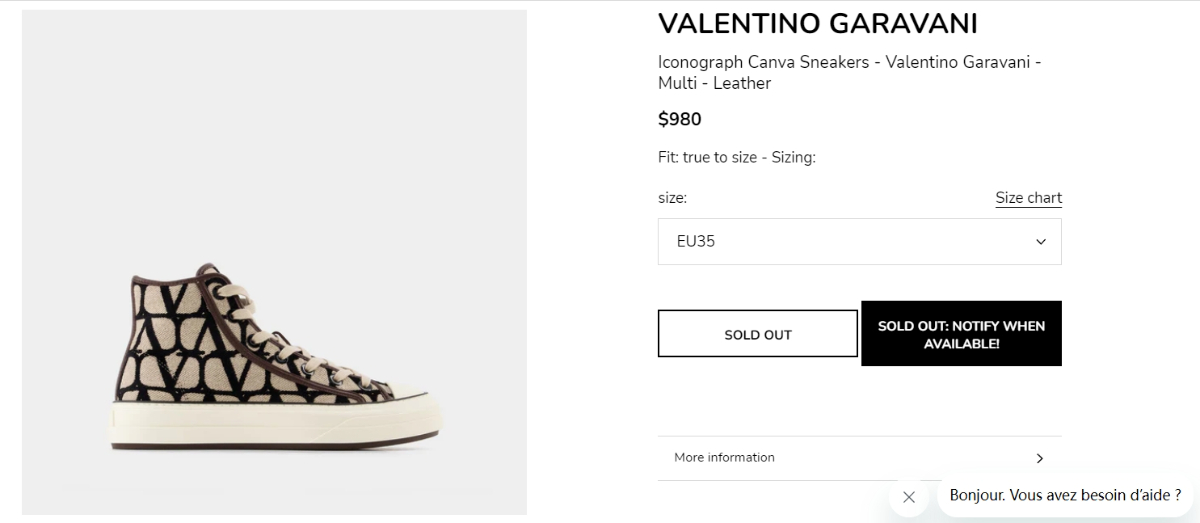Open the Bonjour chat help message
The height and width of the screenshot is (523, 1200).
pos(1065,495)
